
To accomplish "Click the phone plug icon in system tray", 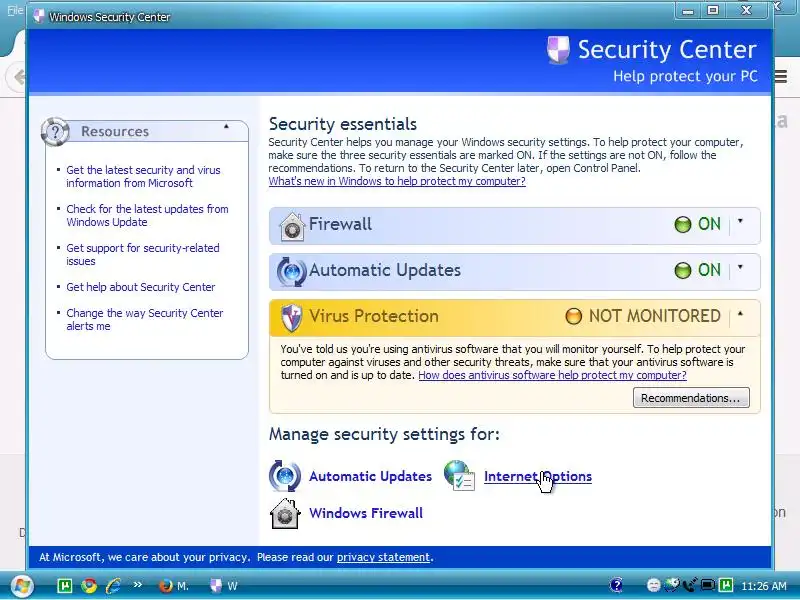I will click(x=690, y=585).
